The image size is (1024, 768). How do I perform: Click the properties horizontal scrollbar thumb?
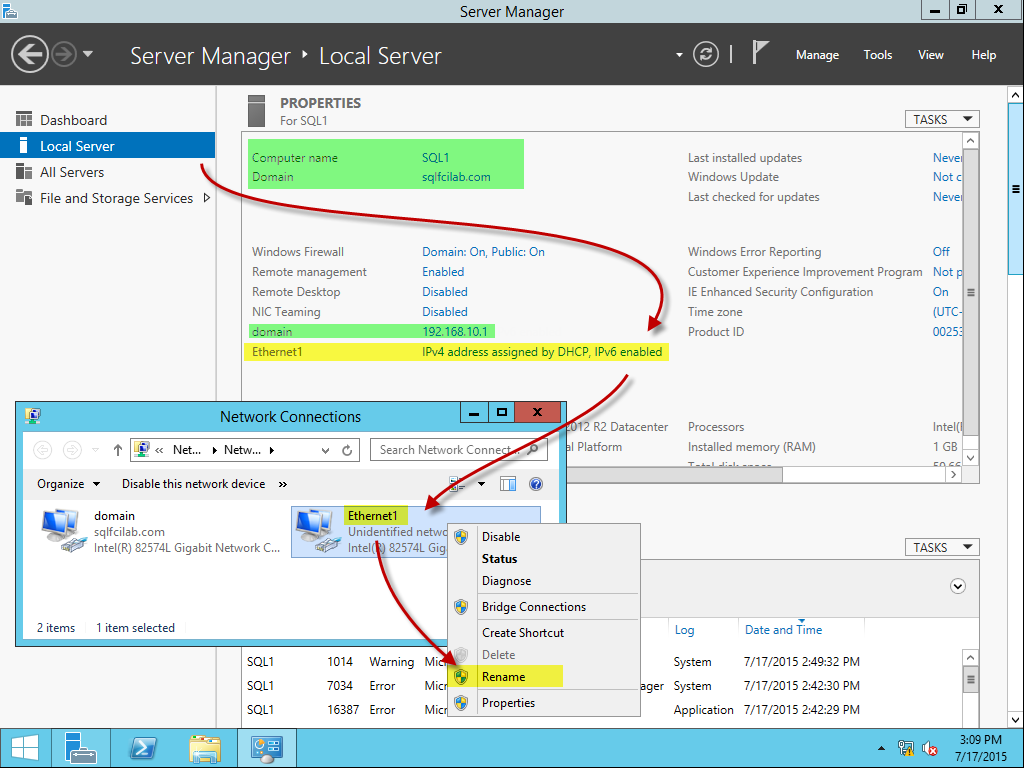point(675,475)
